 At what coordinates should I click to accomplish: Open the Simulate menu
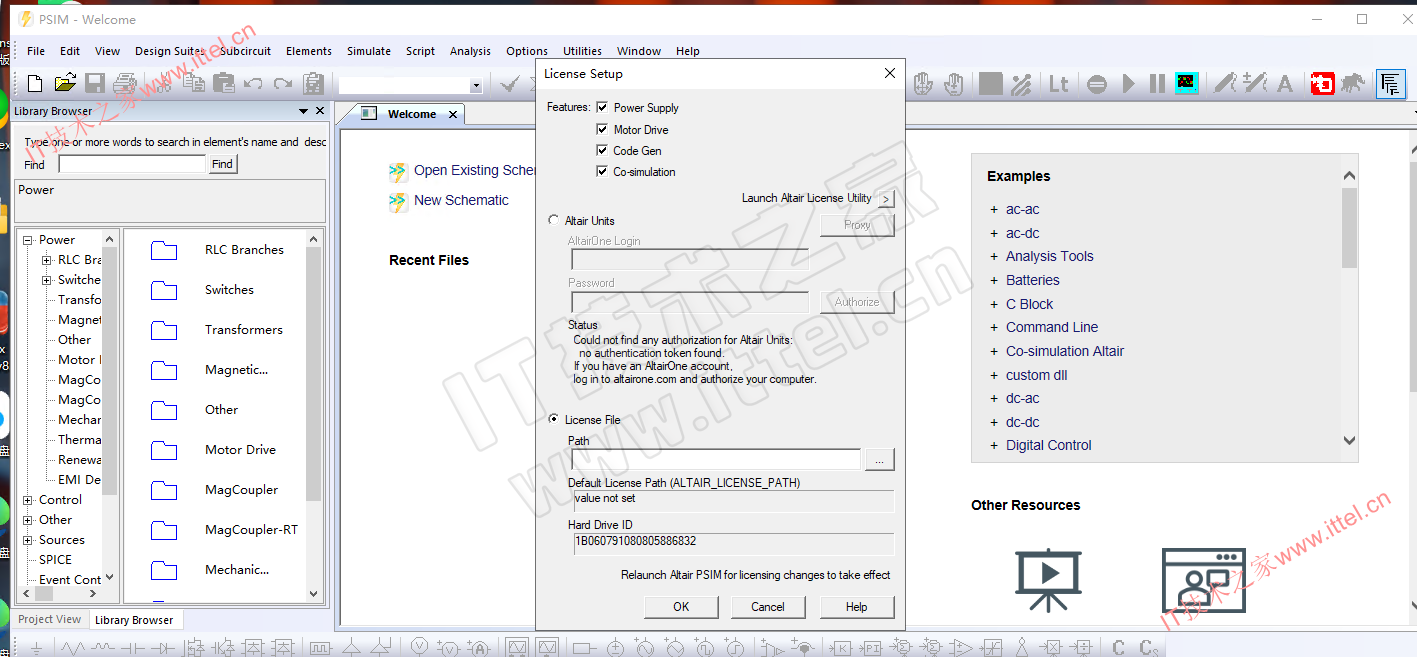369,51
